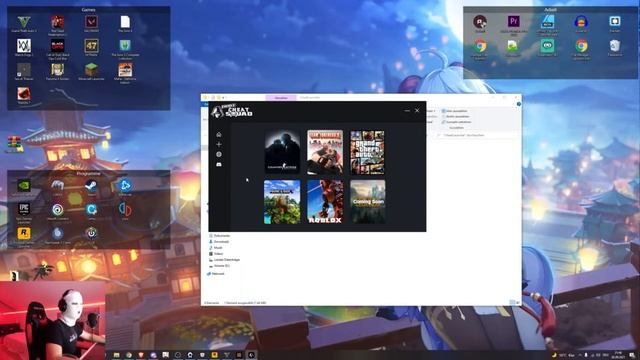This screenshot has height=360, width=640.
Task: Click the Coming Soon game tile
Action: click(367, 202)
